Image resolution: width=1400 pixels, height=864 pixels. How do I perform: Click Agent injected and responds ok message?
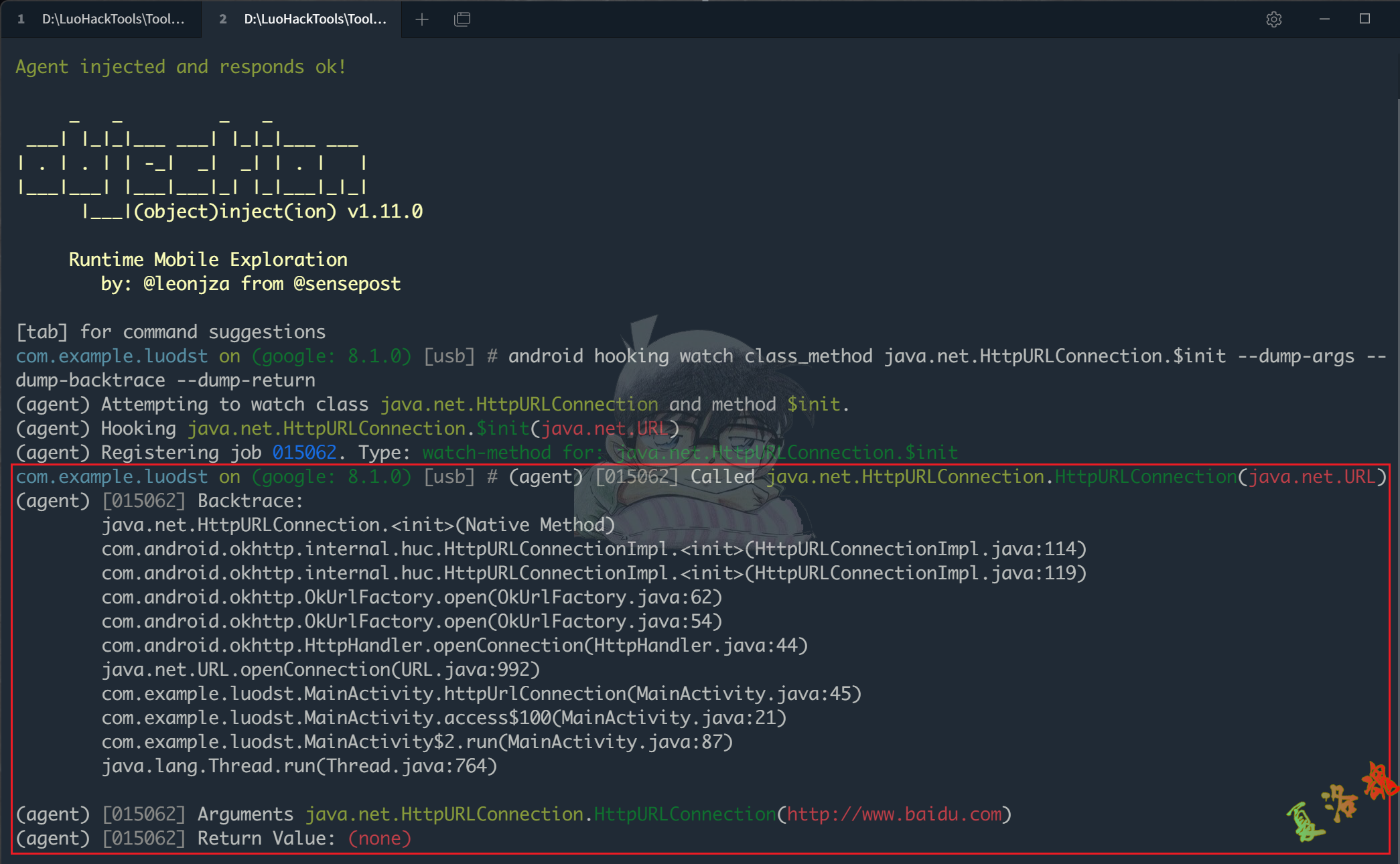(x=180, y=66)
